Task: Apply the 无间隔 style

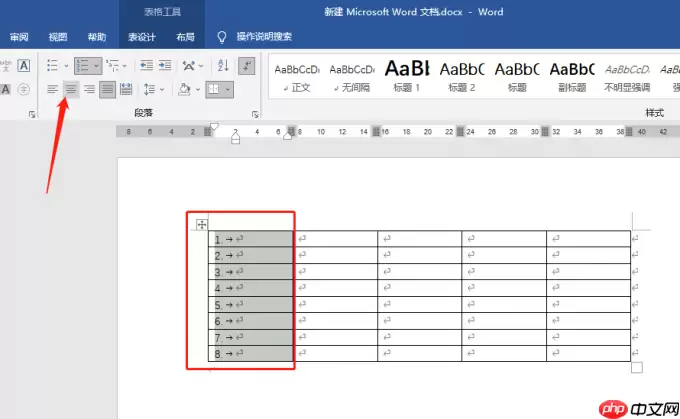Action: 352,77
